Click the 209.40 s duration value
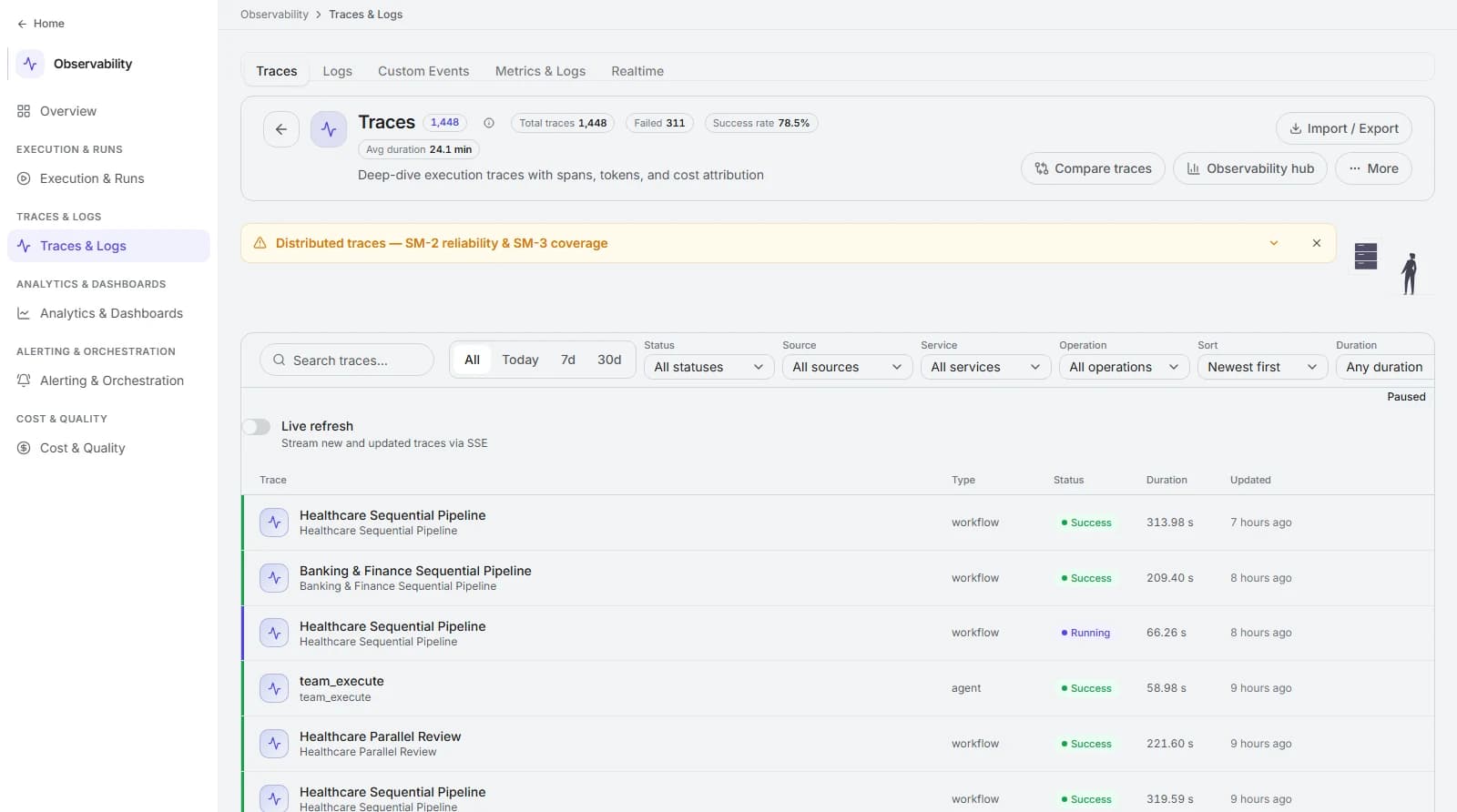 tap(1170, 578)
